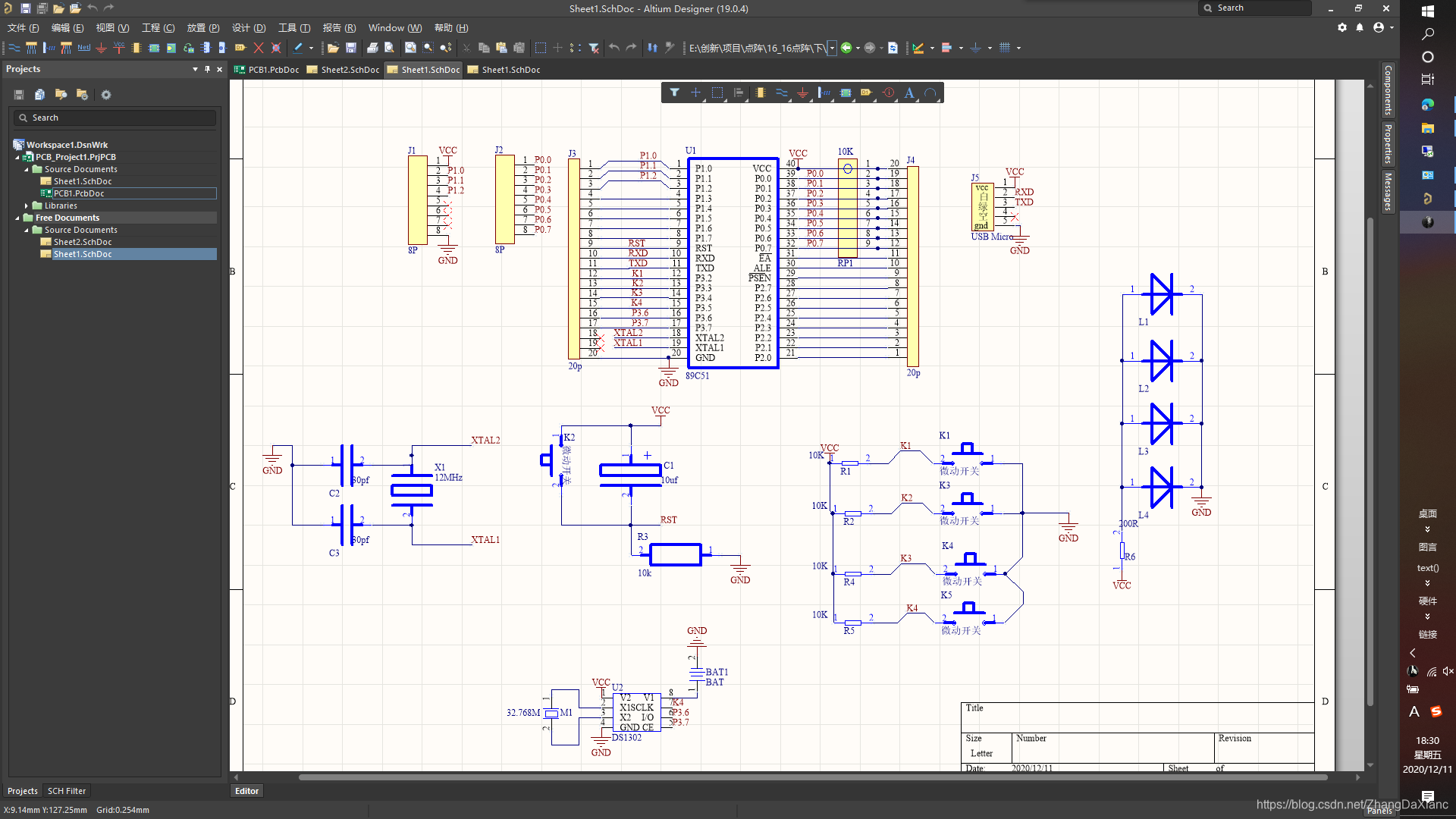Select the Place Wire tool in main toolbar

coord(14,48)
